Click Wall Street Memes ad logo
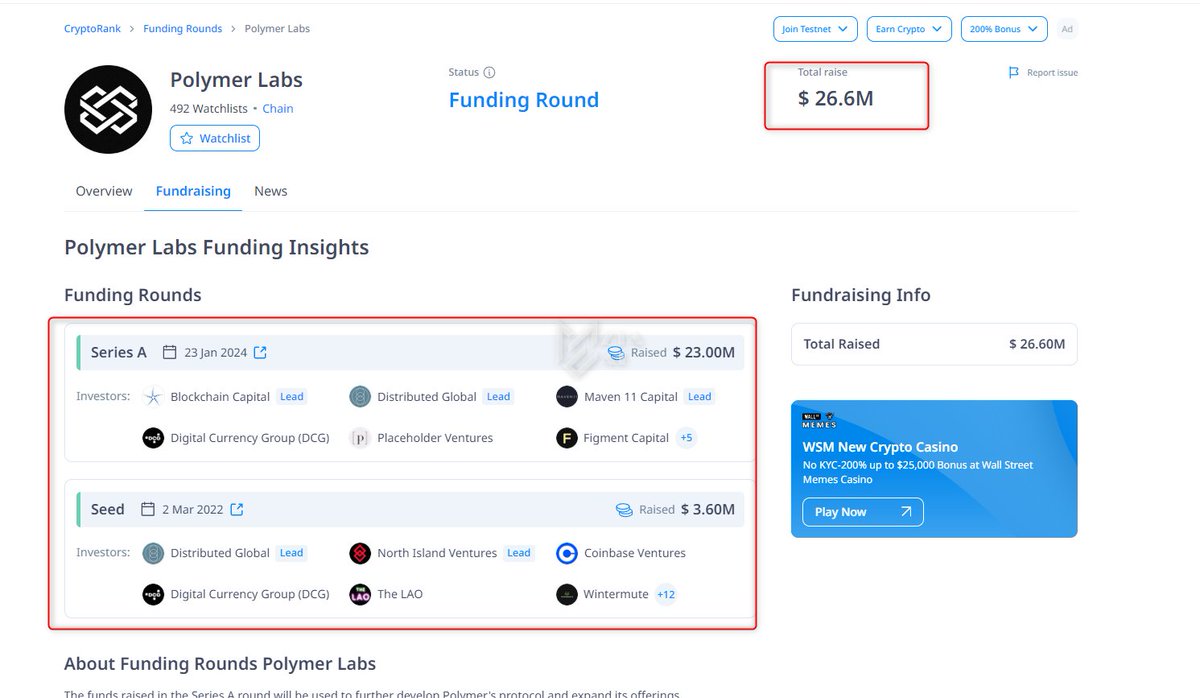This screenshot has height=698, width=1200. click(820, 420)
